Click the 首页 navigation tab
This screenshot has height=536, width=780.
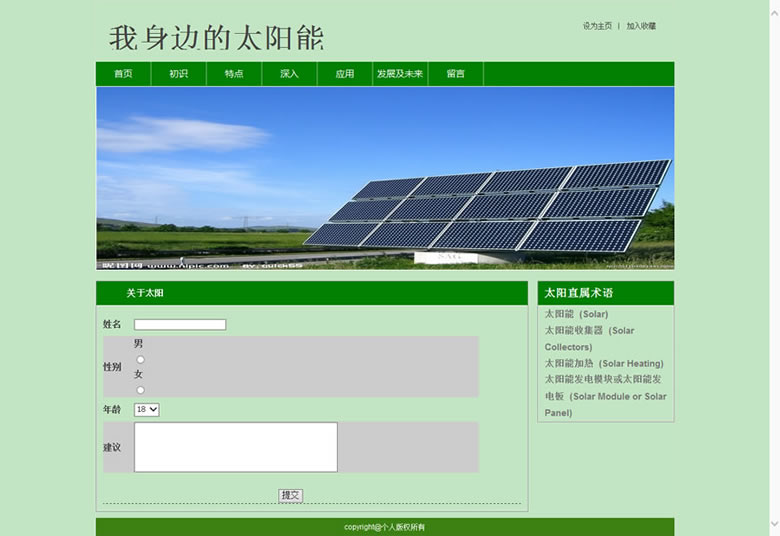click(x=123, y=74)
